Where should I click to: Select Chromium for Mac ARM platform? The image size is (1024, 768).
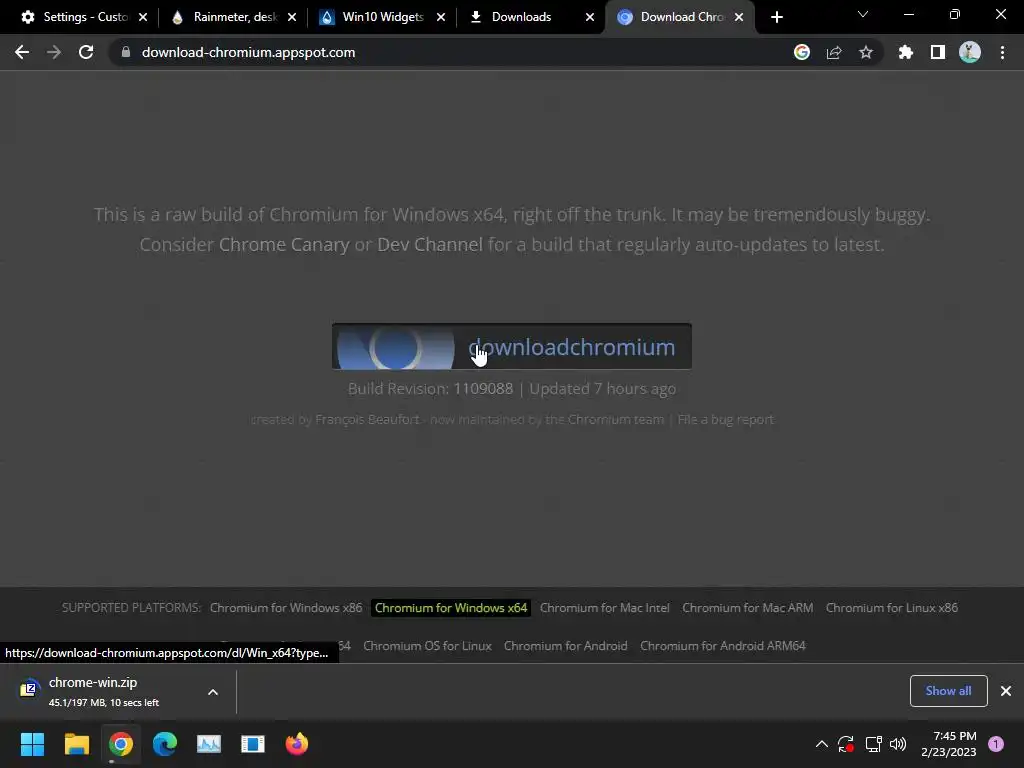(x=748, y=608)
